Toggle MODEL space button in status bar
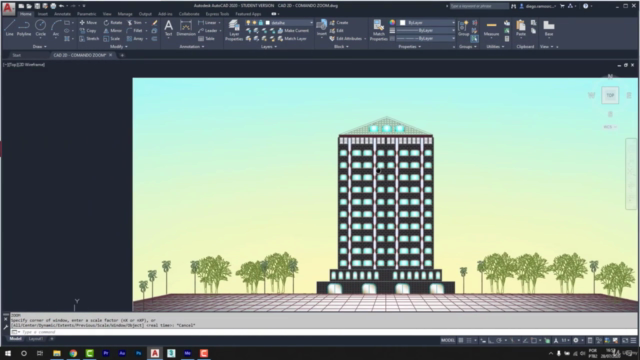The height and width of the screenshot is (360, 640). 448,340
